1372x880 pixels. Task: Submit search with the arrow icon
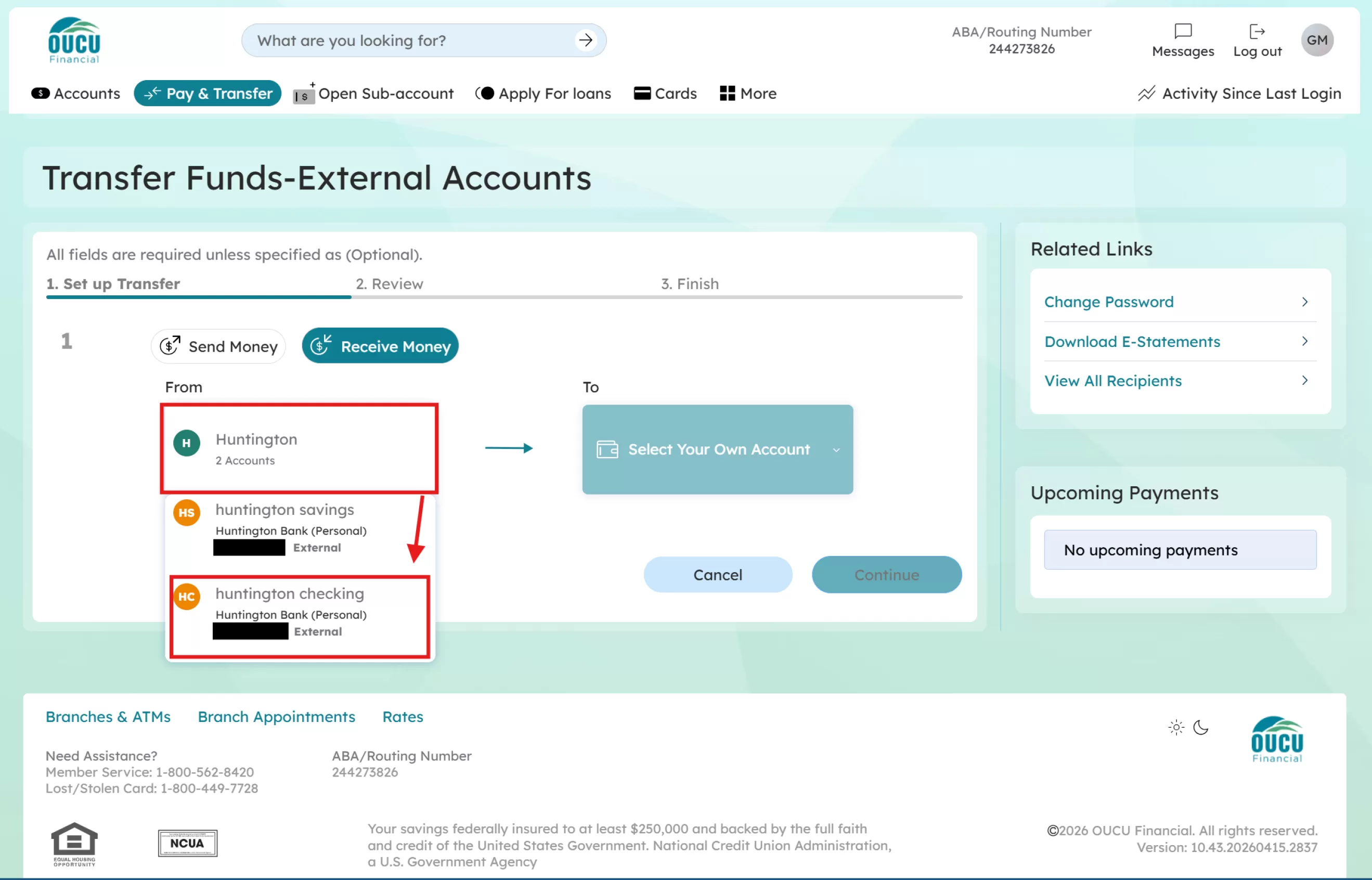click(585, 40)
